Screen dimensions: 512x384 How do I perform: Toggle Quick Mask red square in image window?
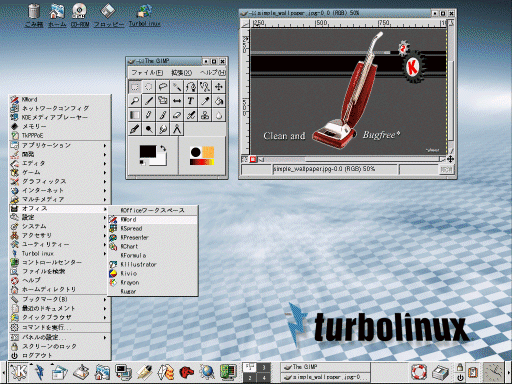253,160
